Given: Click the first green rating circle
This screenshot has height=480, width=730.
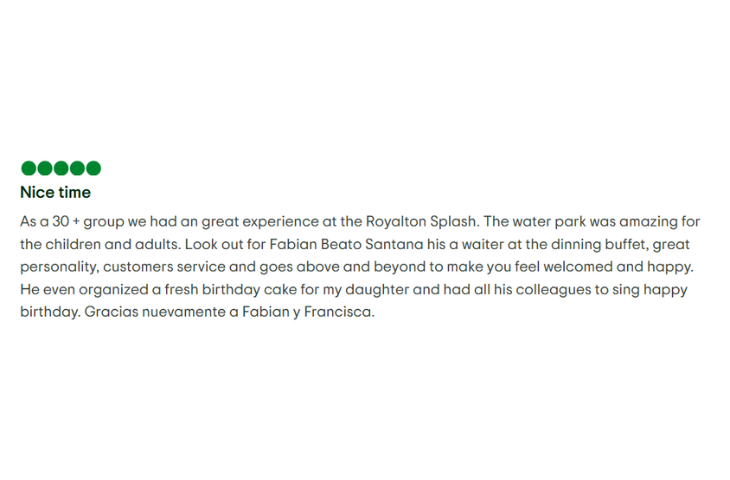Looking at the screenshot, I should click(x=28, y=168).
